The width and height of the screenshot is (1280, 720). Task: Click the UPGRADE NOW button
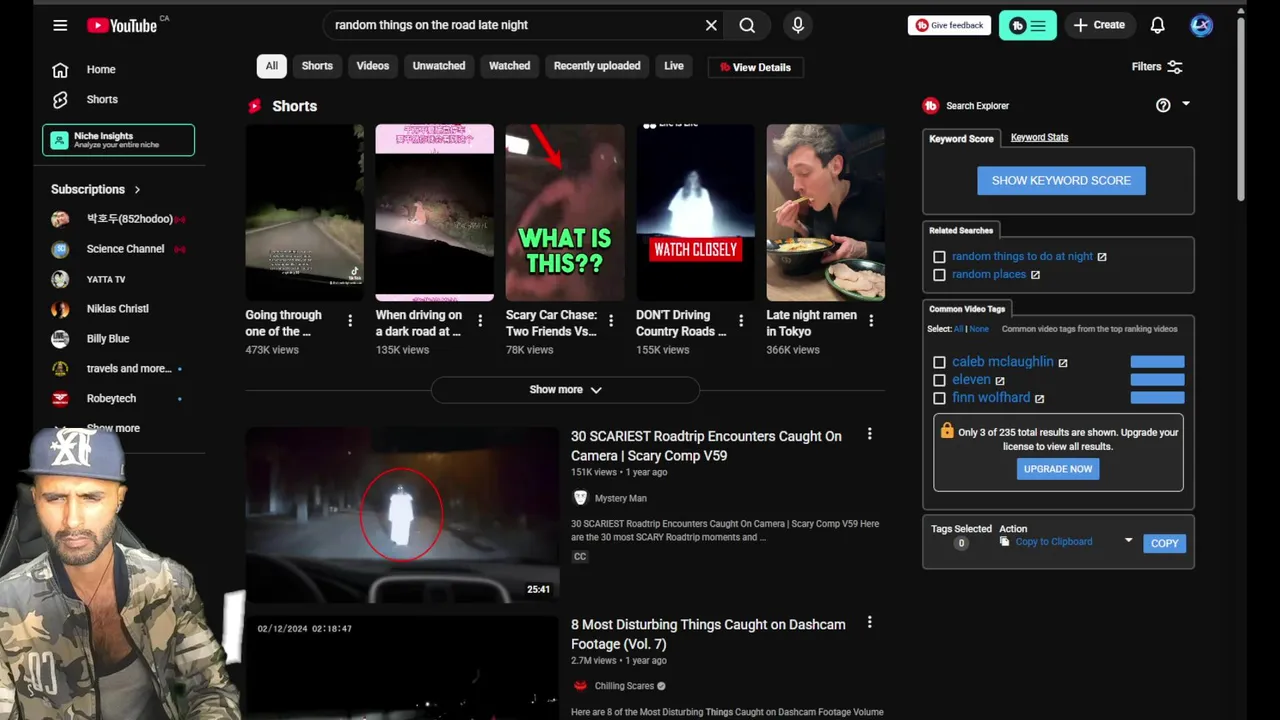click(1058, 469)
